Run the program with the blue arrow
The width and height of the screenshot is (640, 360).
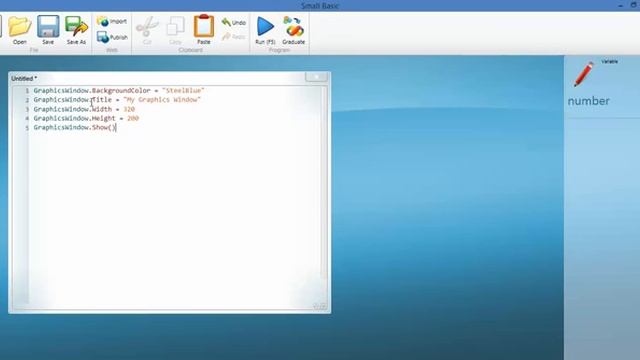265,30
